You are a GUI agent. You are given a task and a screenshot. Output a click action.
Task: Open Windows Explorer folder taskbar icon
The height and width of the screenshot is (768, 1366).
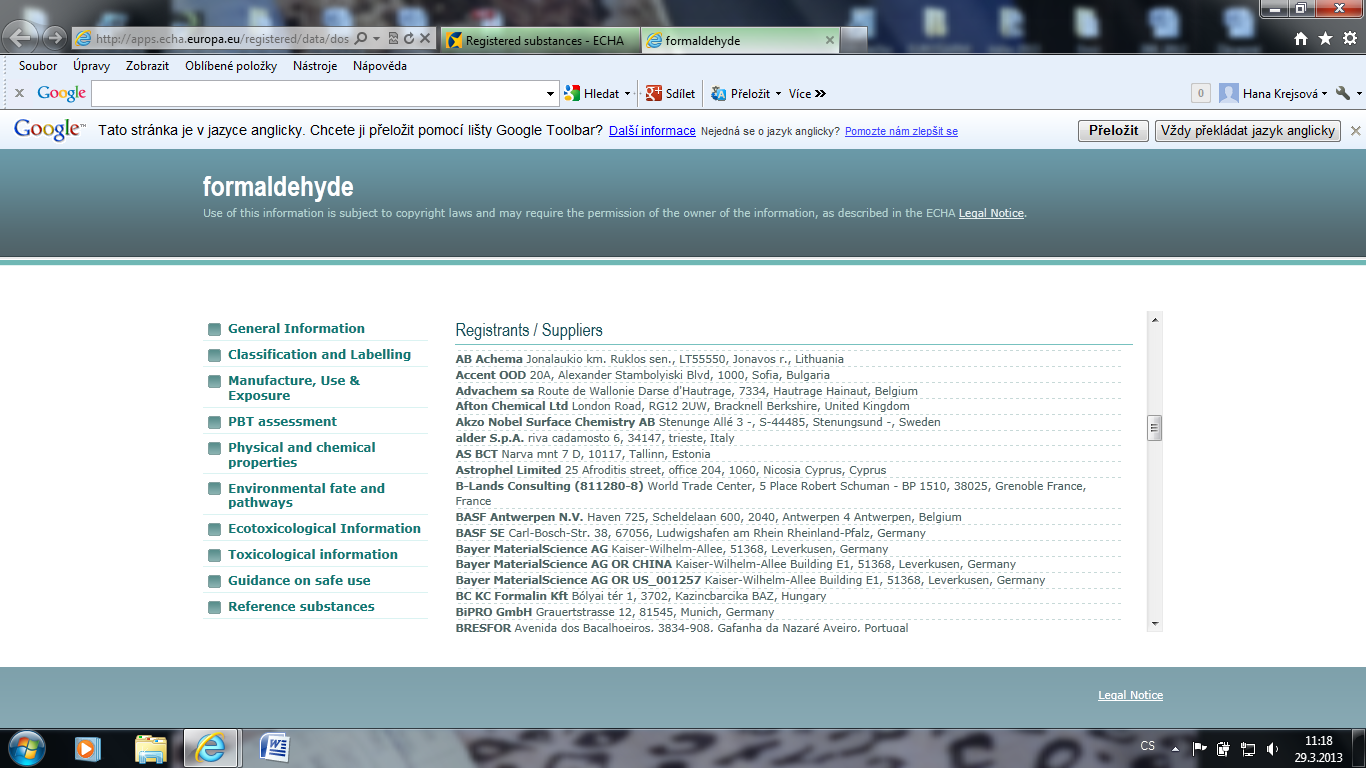[151, 748]
